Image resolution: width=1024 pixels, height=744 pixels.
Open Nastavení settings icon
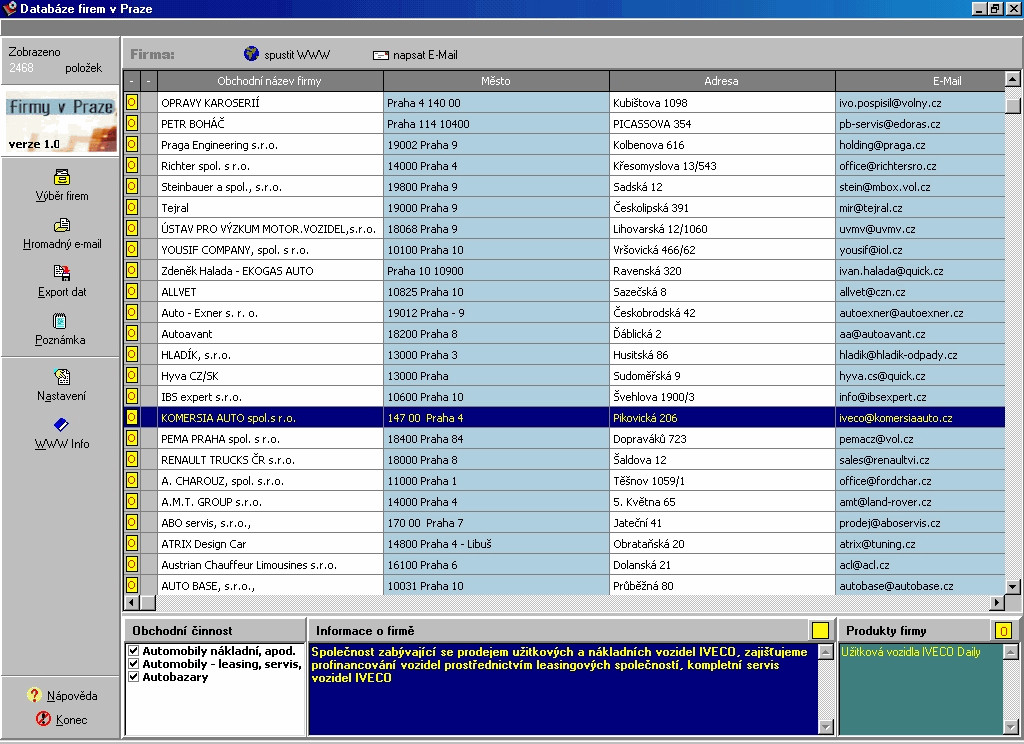(61, 376)
